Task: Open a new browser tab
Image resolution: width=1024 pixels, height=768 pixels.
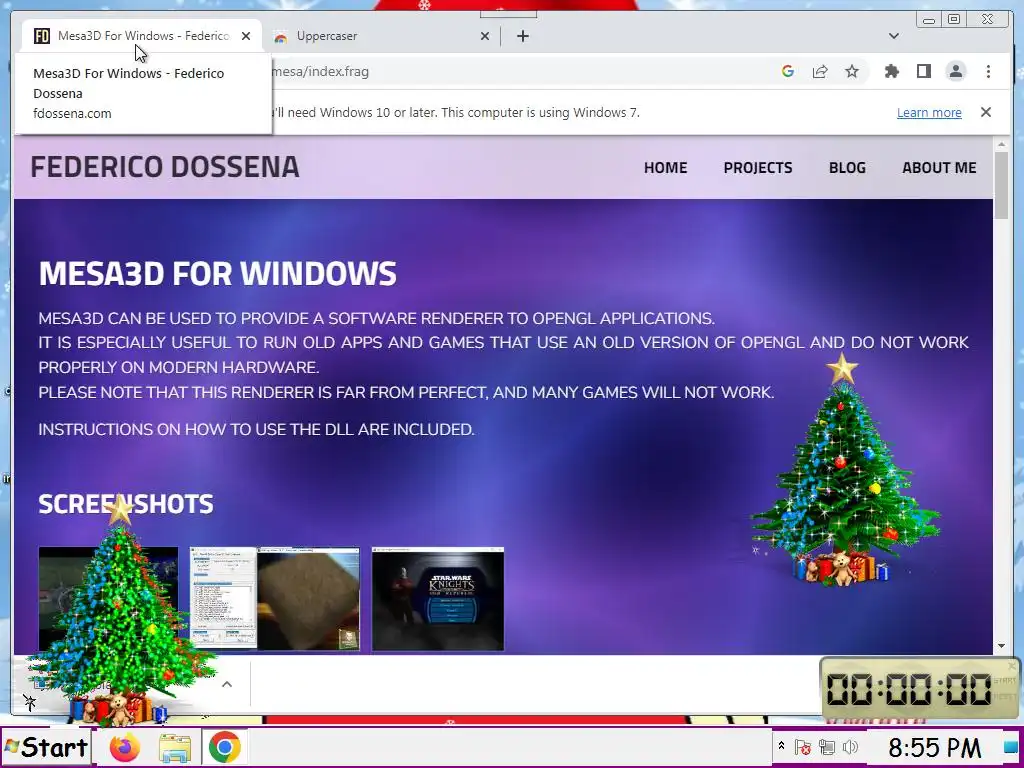Action: tap(522, 36)
